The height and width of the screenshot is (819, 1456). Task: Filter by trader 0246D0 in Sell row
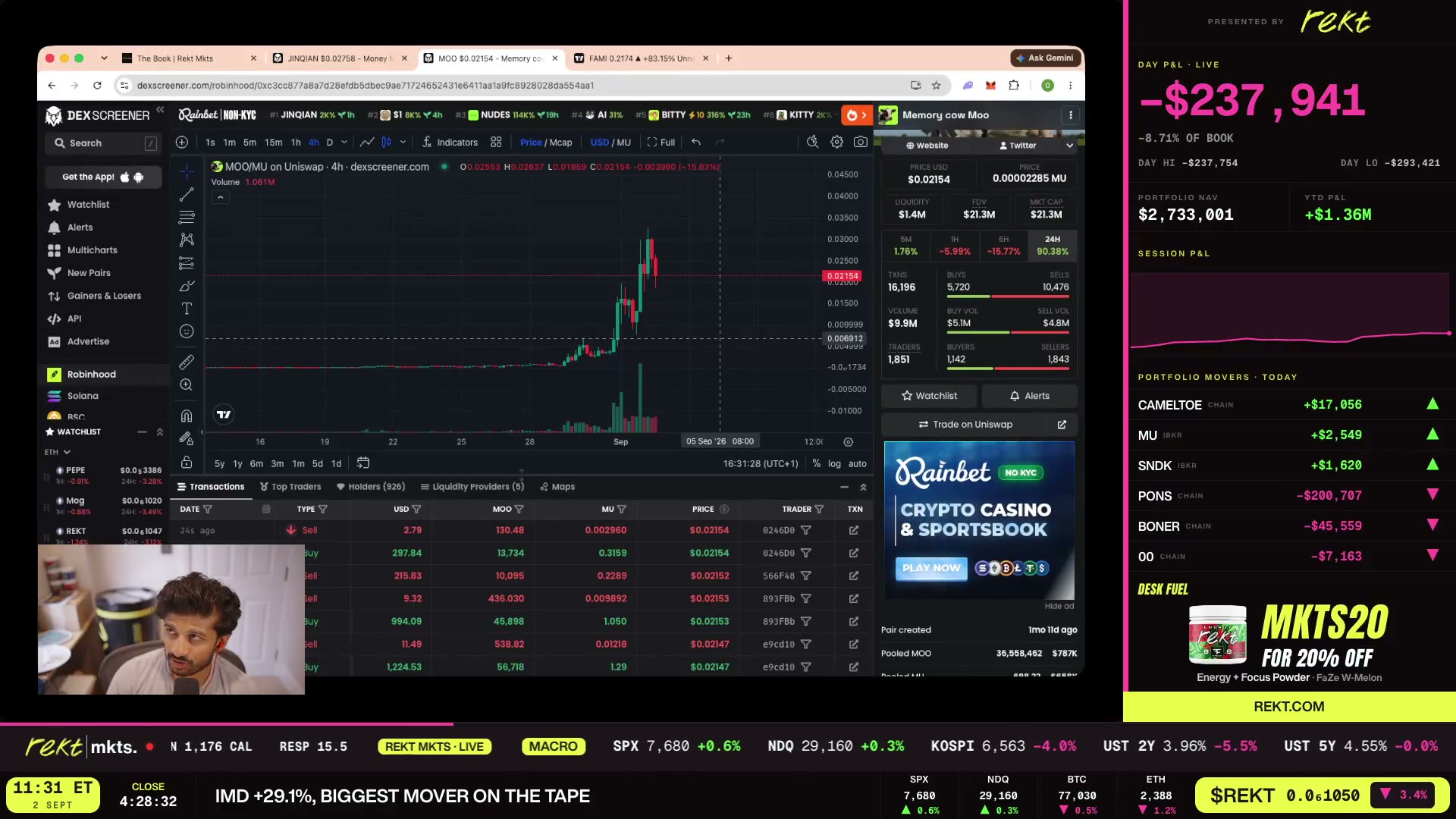[806, 530]
